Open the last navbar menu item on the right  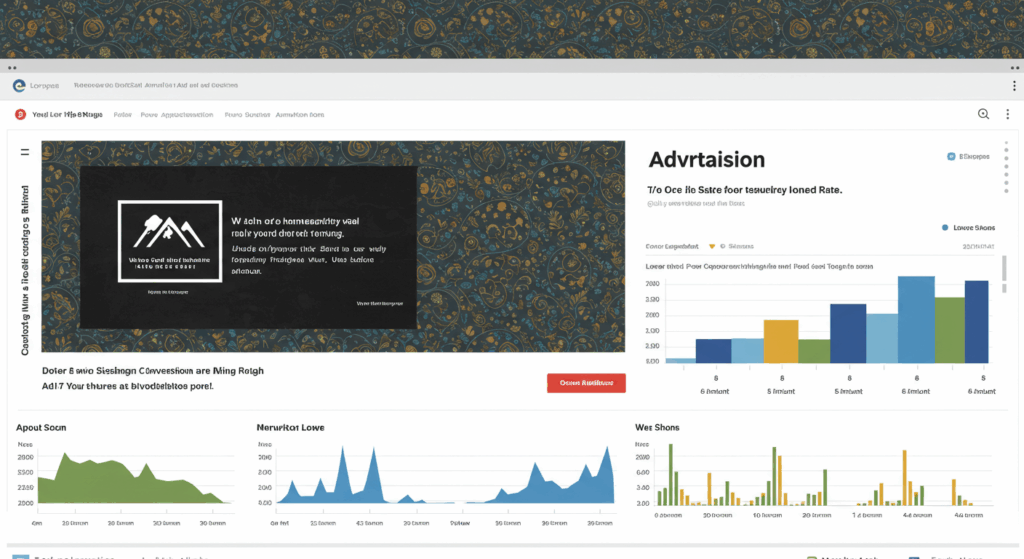pos(299,115)
